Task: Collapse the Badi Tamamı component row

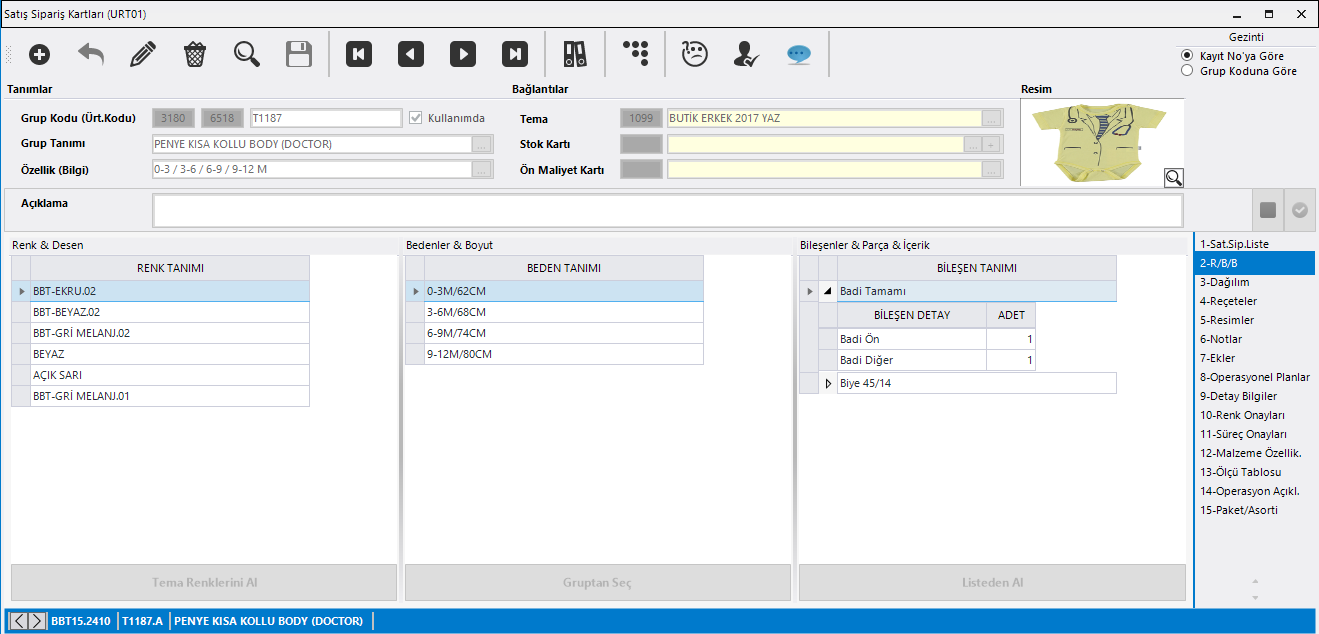Action: click(x=827, y=292)
